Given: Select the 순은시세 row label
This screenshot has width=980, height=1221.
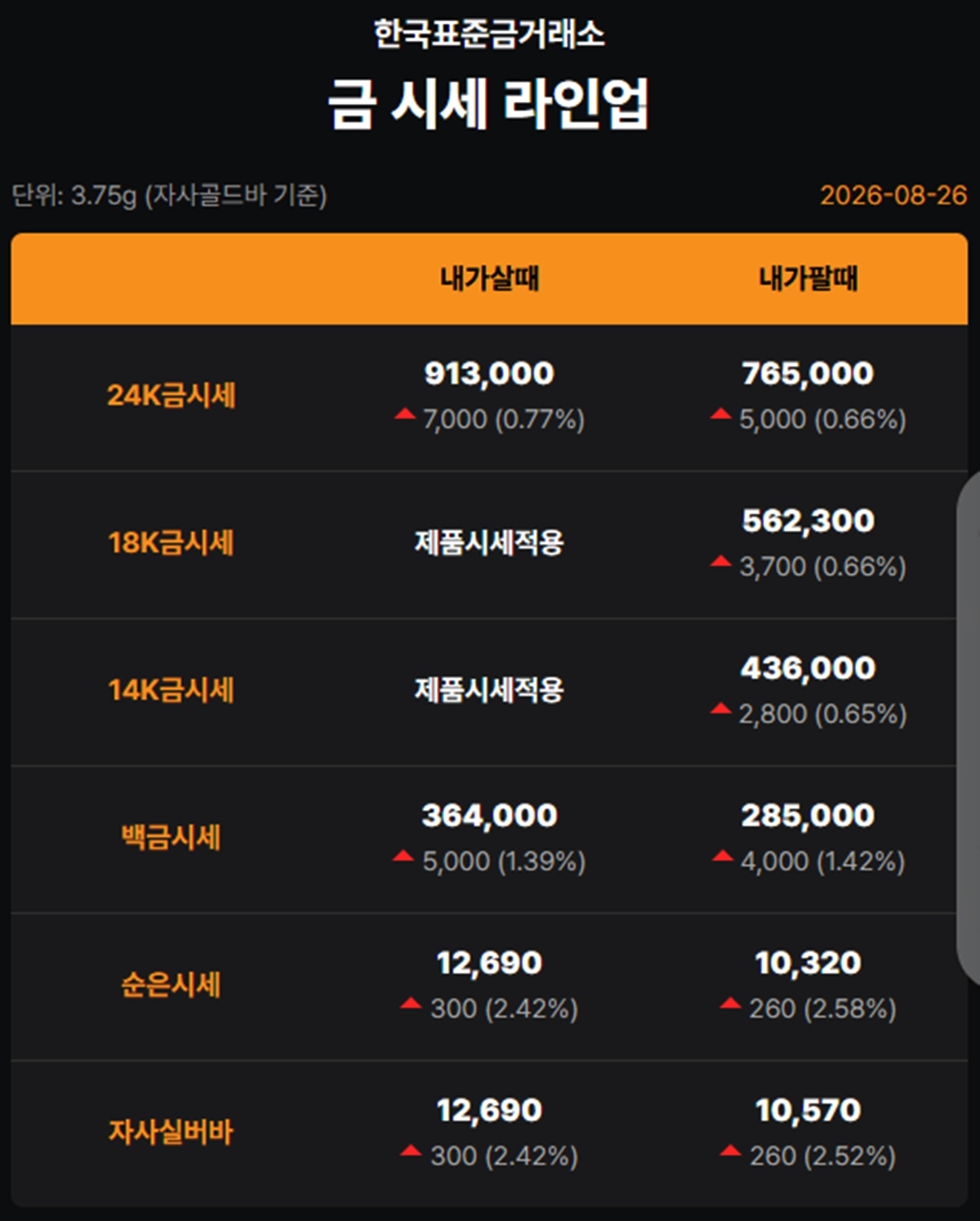Looking at the screenshot, I should [171, 985].
